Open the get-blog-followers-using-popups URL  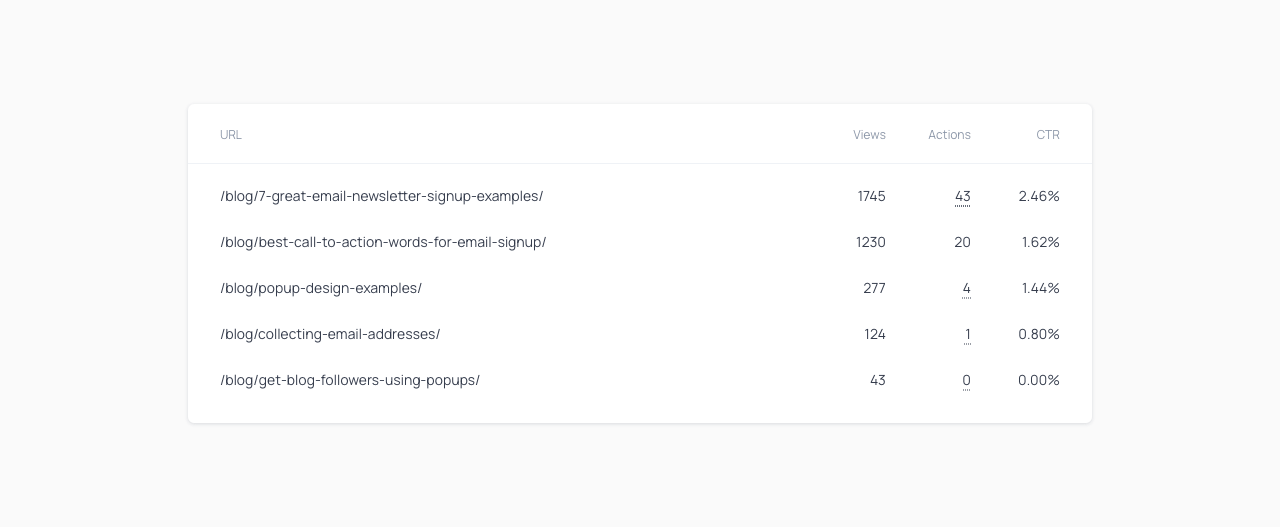point(350,380)
